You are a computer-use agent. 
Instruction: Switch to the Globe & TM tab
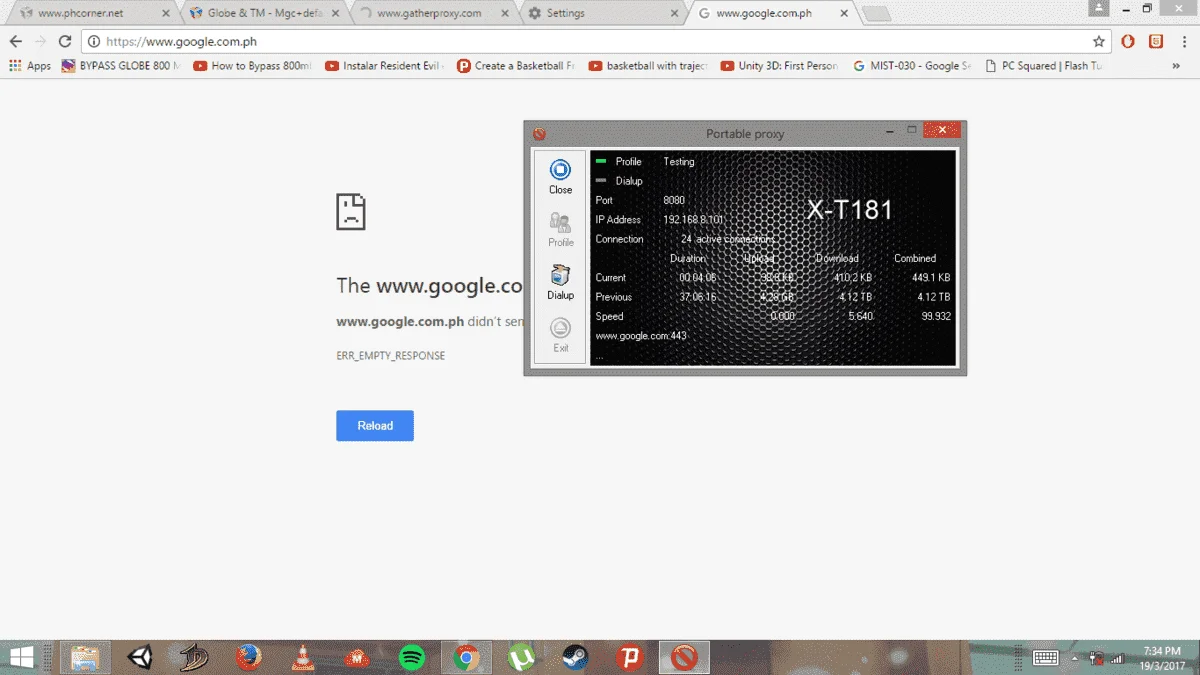point(265,14)
